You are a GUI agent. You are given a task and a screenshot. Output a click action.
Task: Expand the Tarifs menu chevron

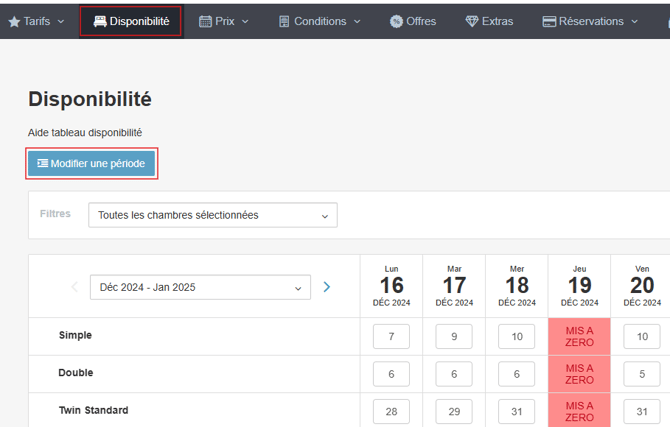[61, 21]
